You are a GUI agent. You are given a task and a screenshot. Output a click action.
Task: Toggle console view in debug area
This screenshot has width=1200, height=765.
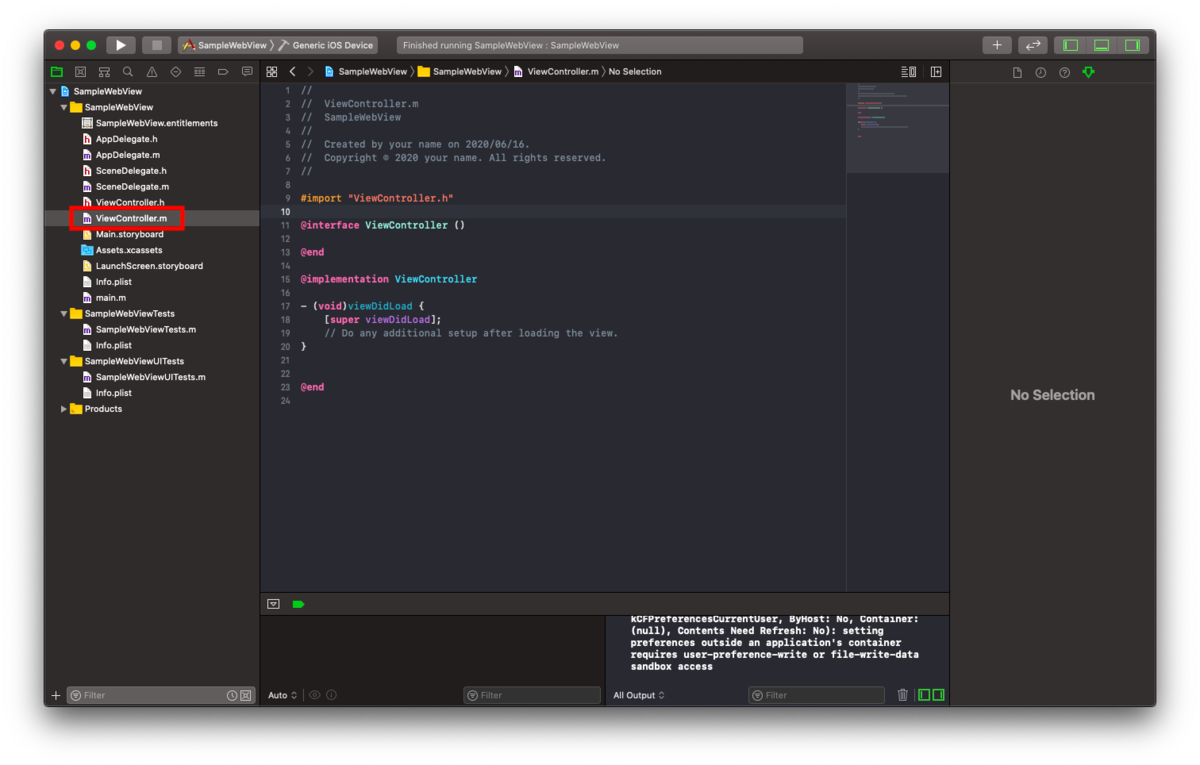(x=938, y=695)
